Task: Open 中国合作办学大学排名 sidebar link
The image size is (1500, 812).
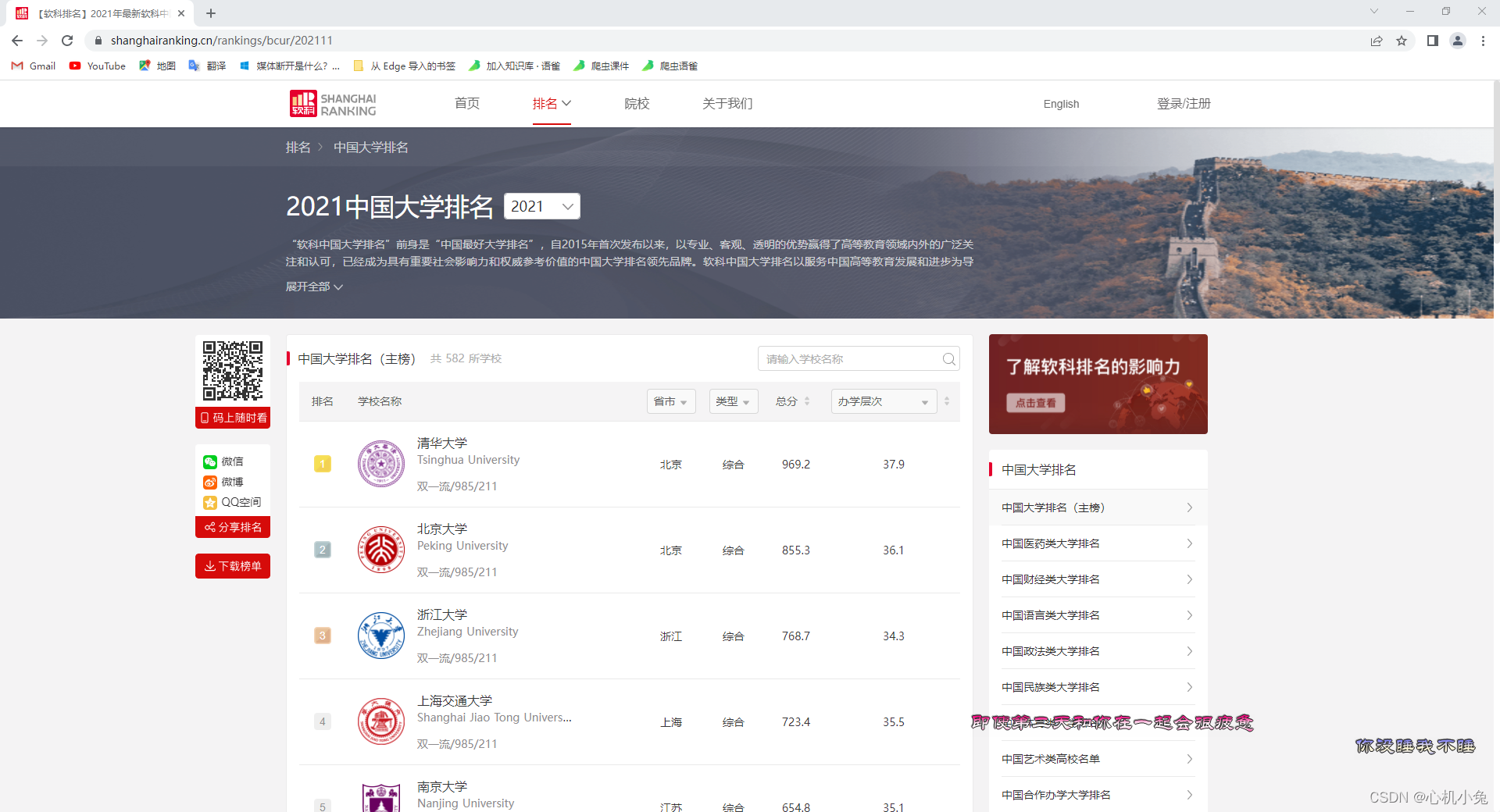Action: tap(1098, 795)
